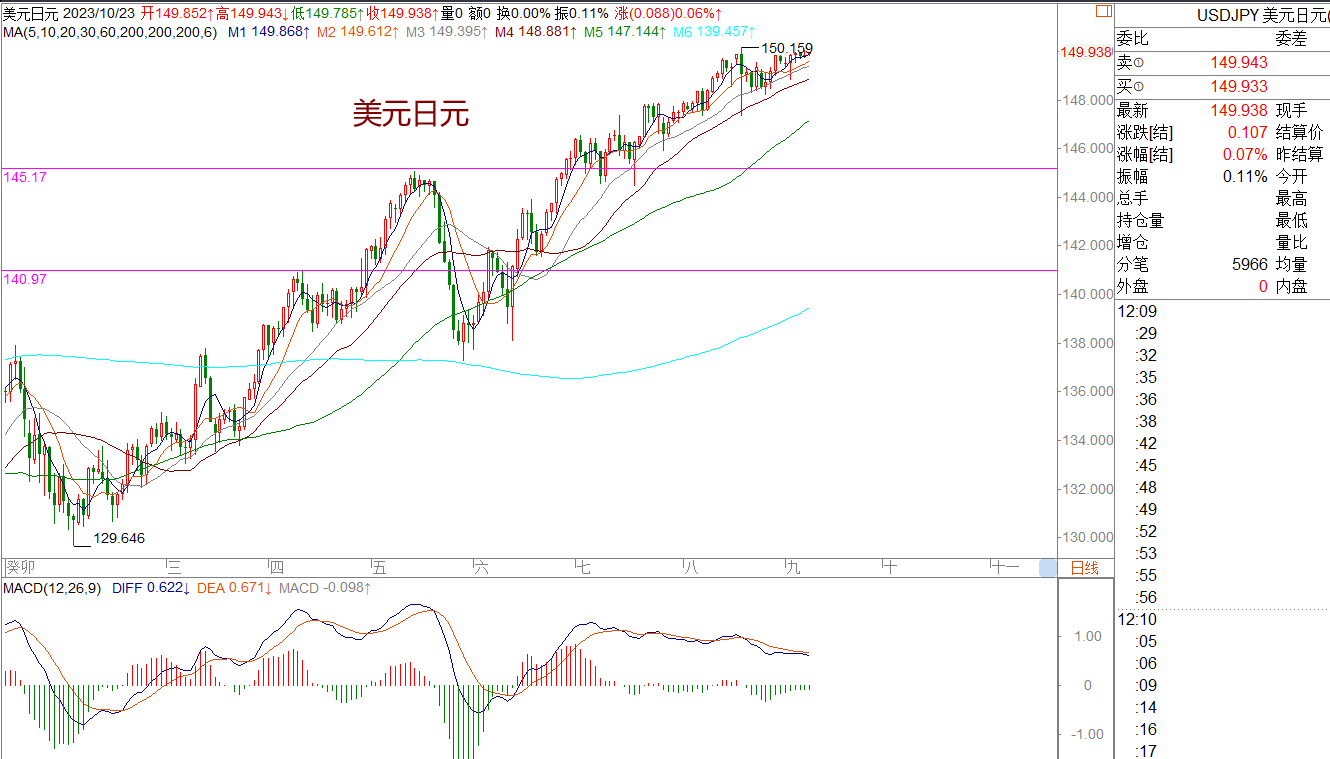Click the M3 149.395 moving average value
Image resolution: width=1330 pixels, height=759 pixels.
pos(445,32)
